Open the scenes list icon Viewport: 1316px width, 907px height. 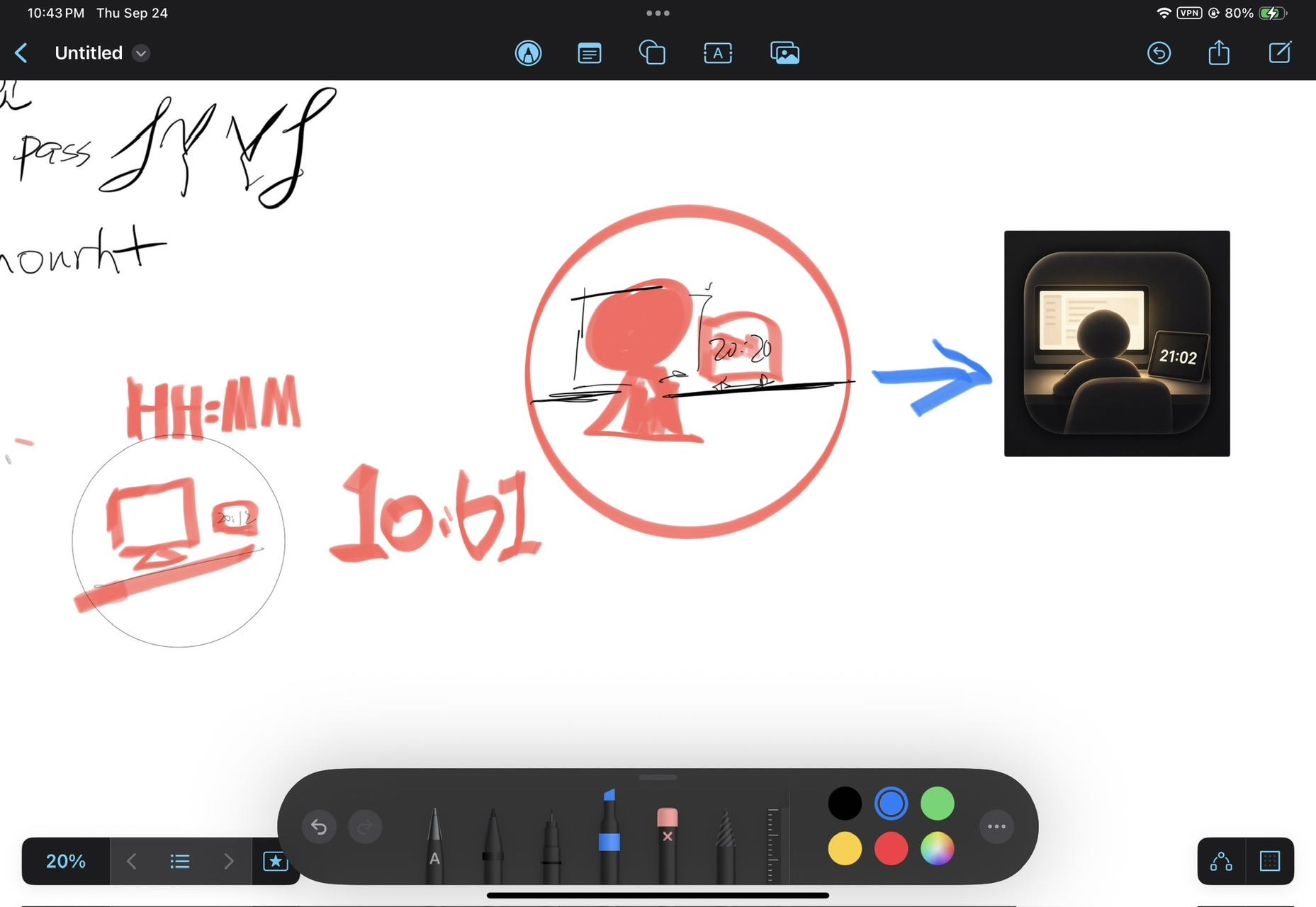[x=180, y=861]
